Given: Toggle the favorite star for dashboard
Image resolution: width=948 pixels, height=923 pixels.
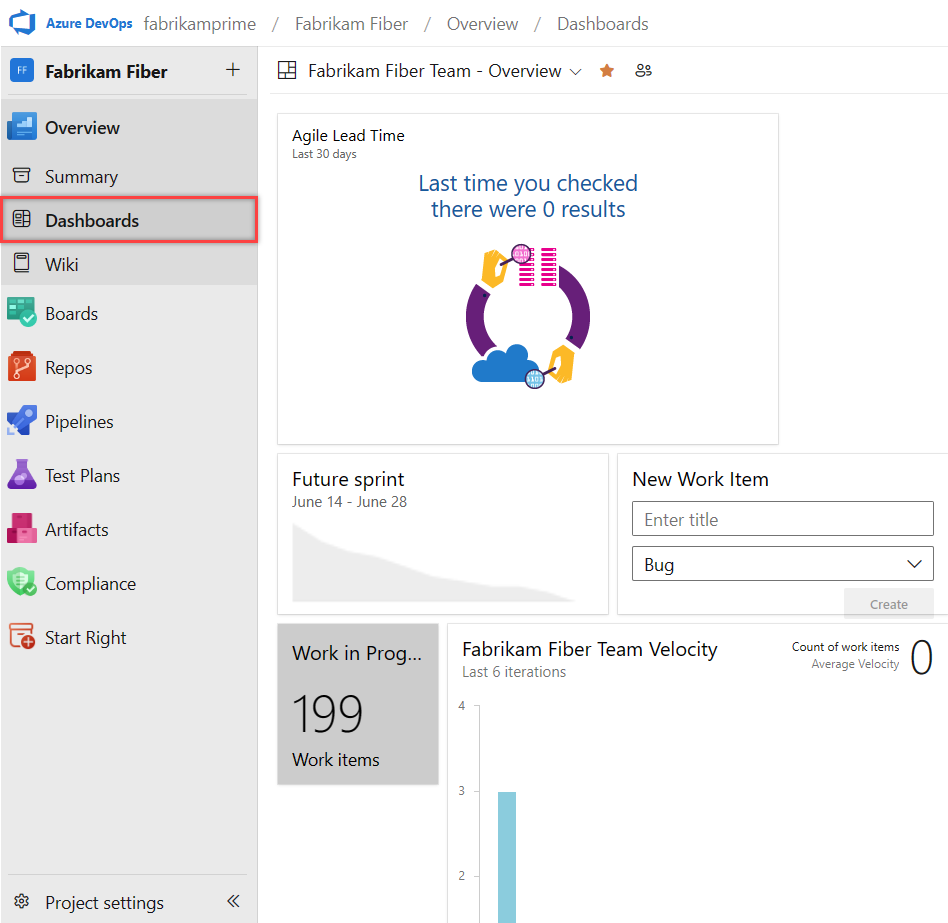Looking at the screenshot, I should [x=607, y=71].
